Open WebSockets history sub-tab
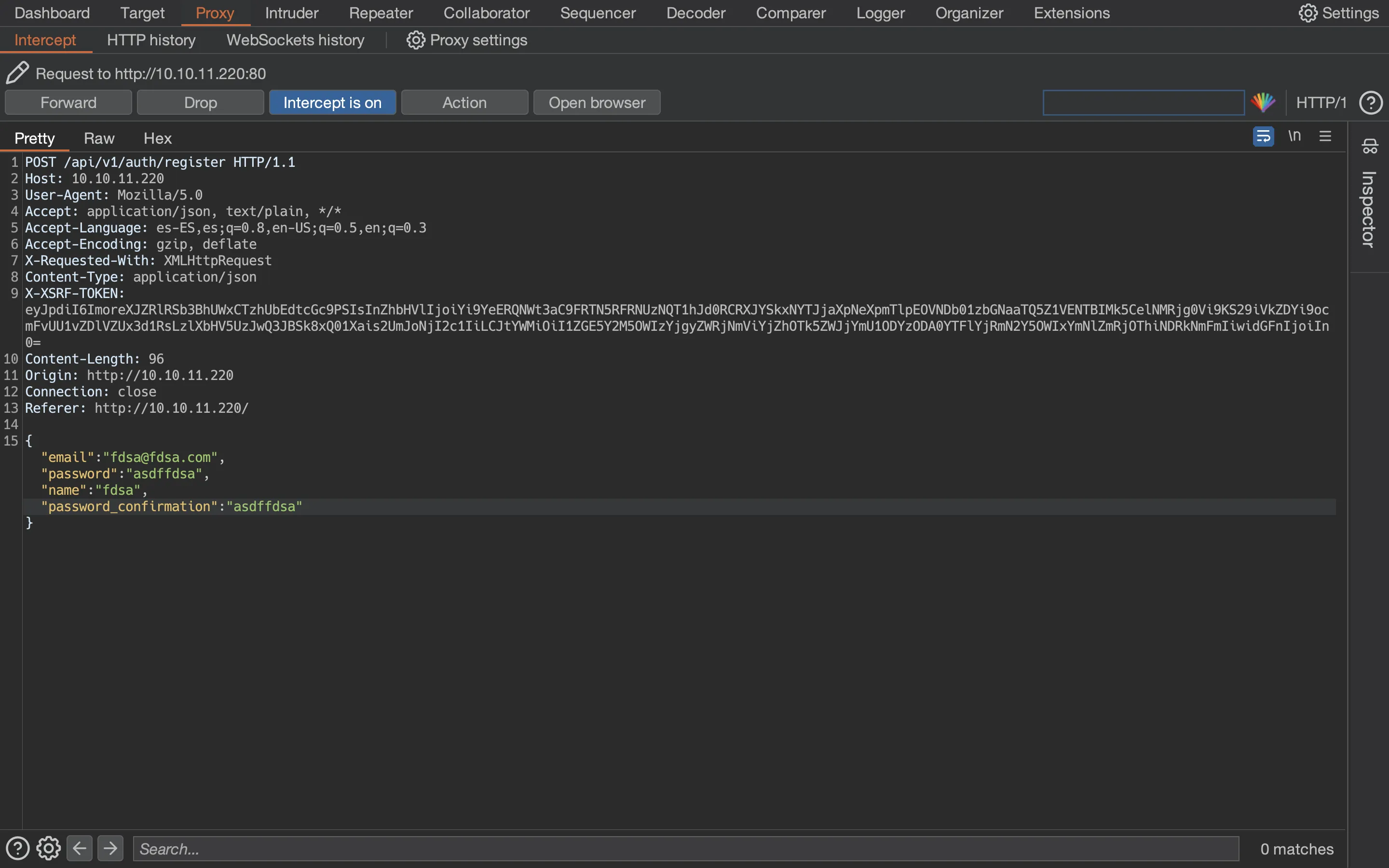 [296, 40]
